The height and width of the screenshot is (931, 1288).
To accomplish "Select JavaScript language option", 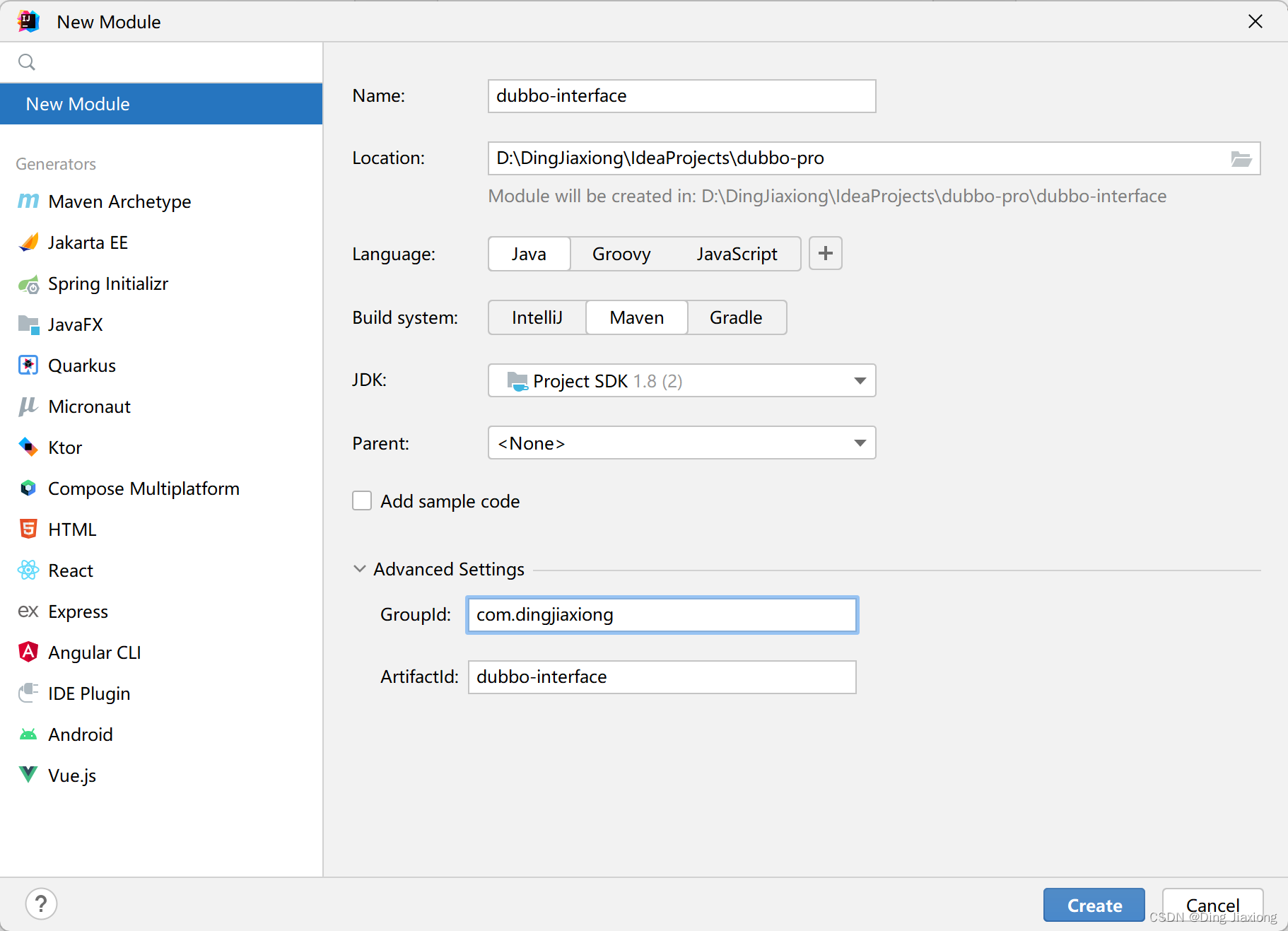I will pyautogui.click(x=737, y=254).
